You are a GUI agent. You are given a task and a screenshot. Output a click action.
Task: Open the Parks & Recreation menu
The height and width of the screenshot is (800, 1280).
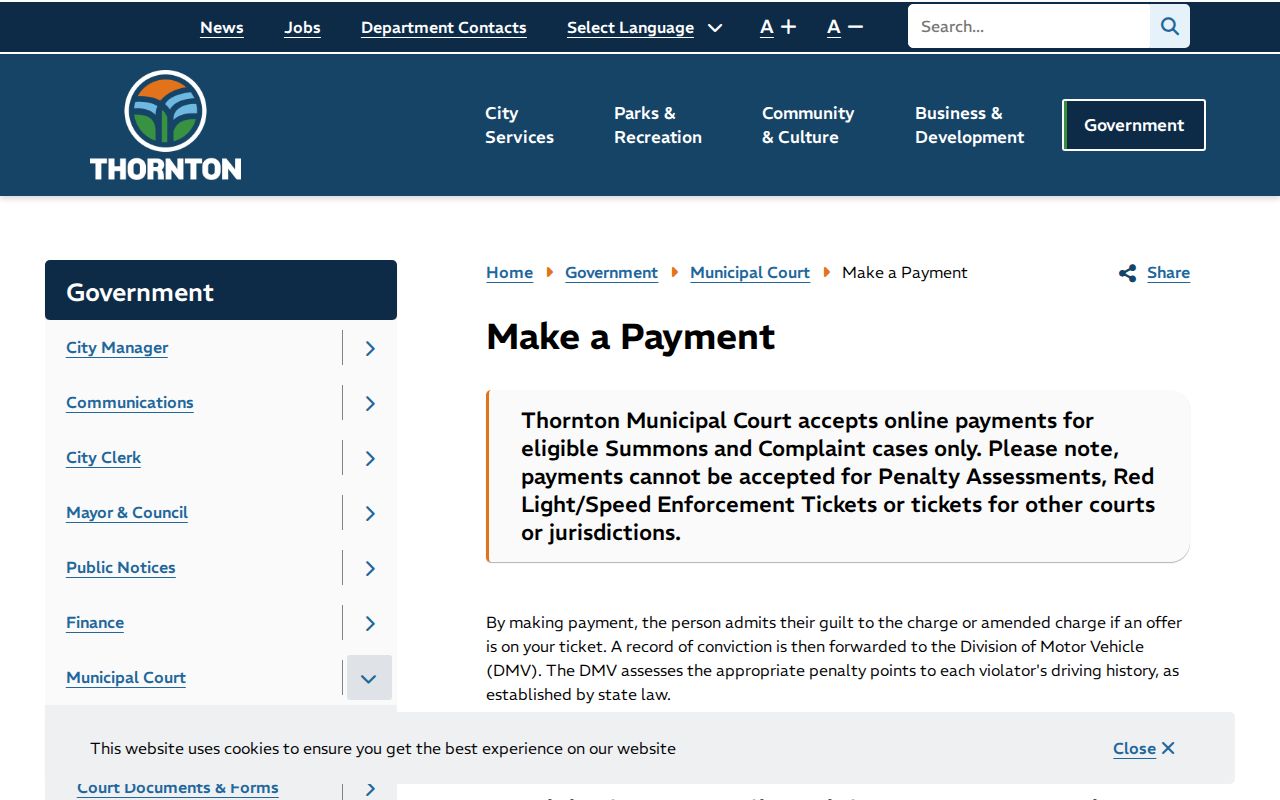(658, 125)
